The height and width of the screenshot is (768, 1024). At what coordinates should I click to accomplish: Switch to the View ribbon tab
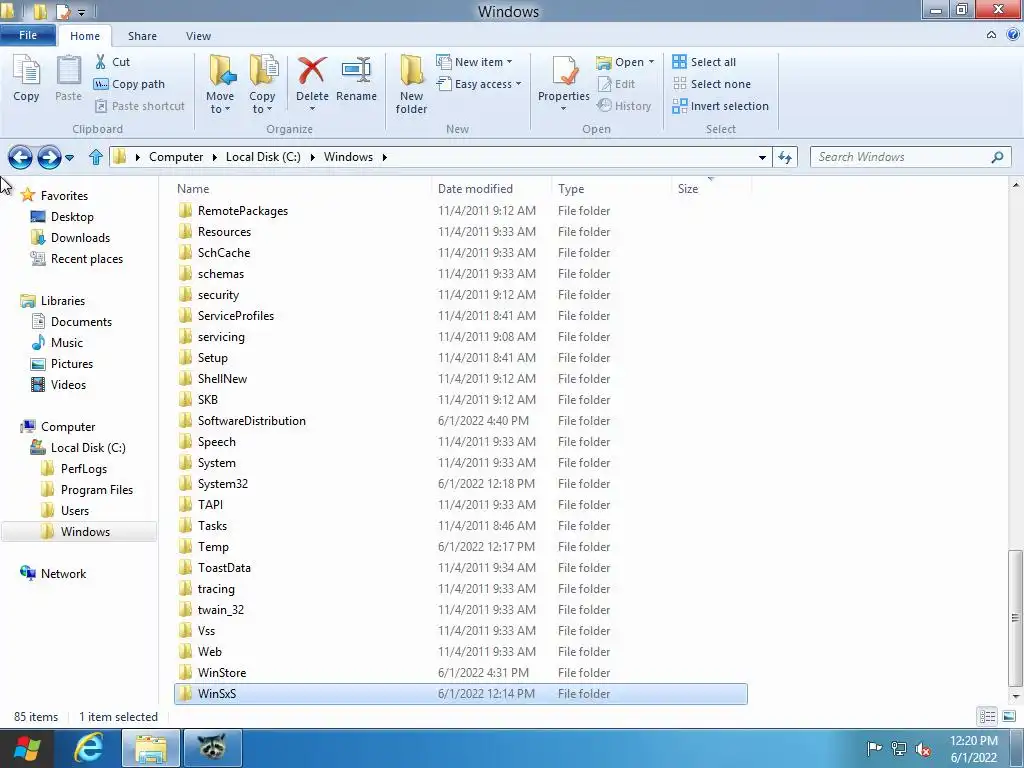(198, 36)
